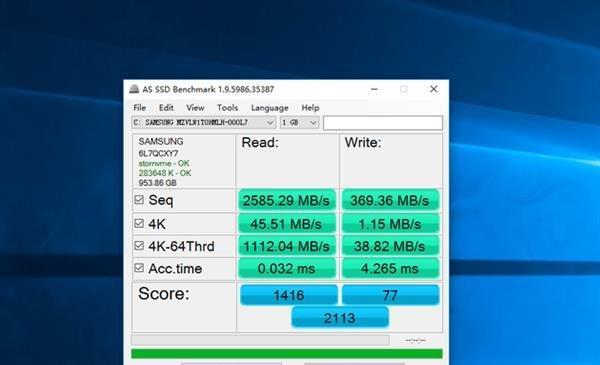Screen dimensions: 600x365
Task: Click the empty text field beside 1 GB
Action: click(383, 123)
